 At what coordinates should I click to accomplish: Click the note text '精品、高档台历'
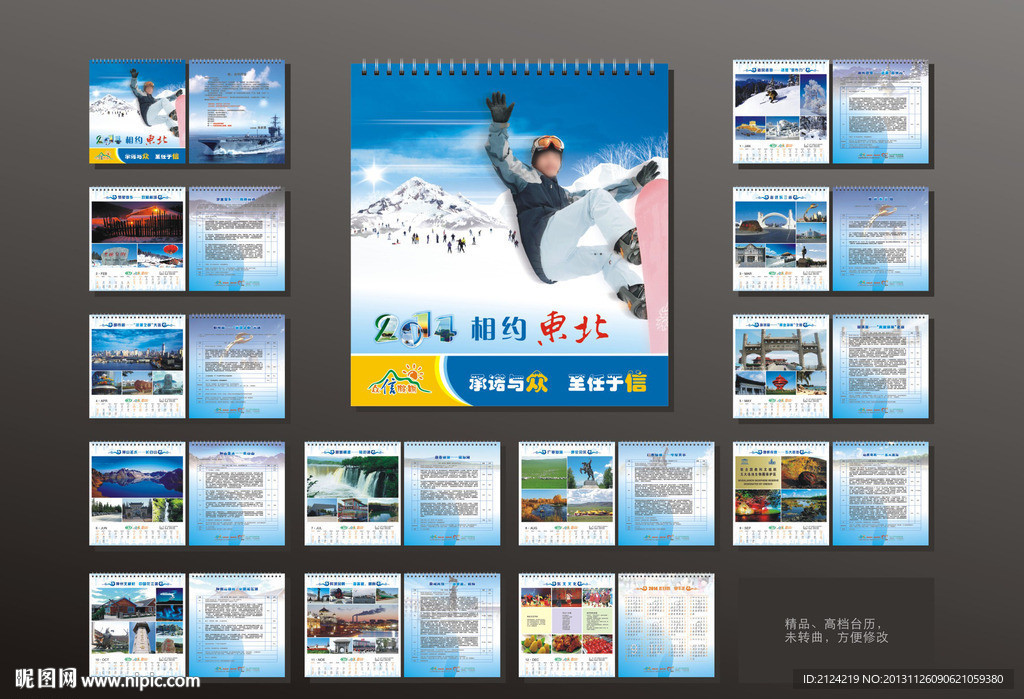point(833,624)
